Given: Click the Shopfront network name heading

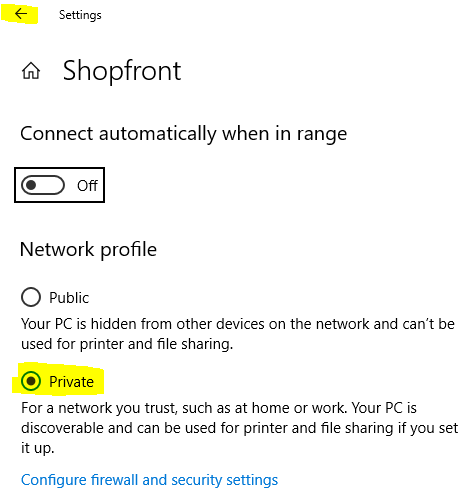Looking at the screenshot, I should (122, 71).
